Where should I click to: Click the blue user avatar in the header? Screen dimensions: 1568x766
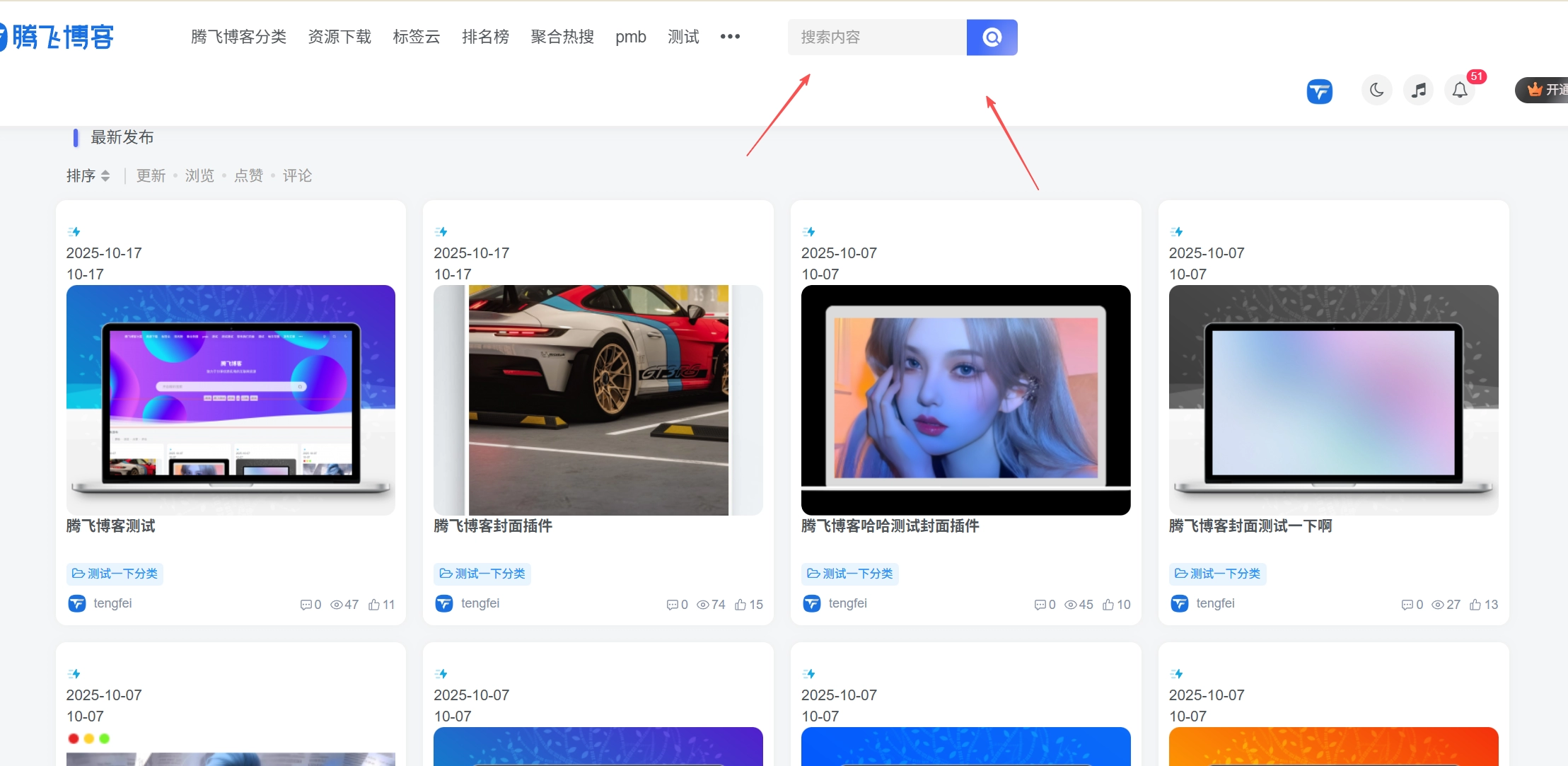coord(1319,91)
